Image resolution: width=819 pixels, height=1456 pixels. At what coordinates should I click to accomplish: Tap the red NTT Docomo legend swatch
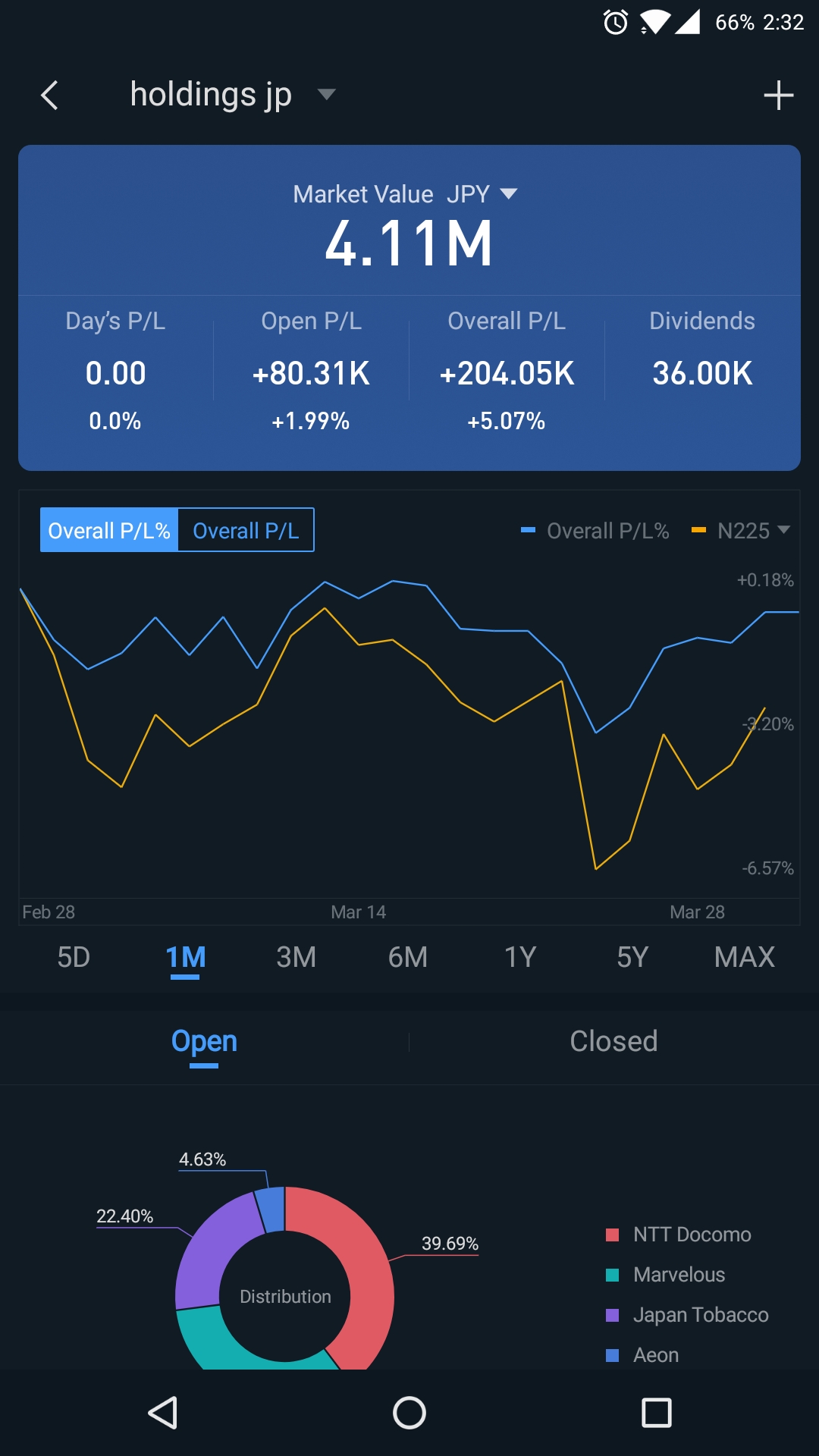point(613,1235)
